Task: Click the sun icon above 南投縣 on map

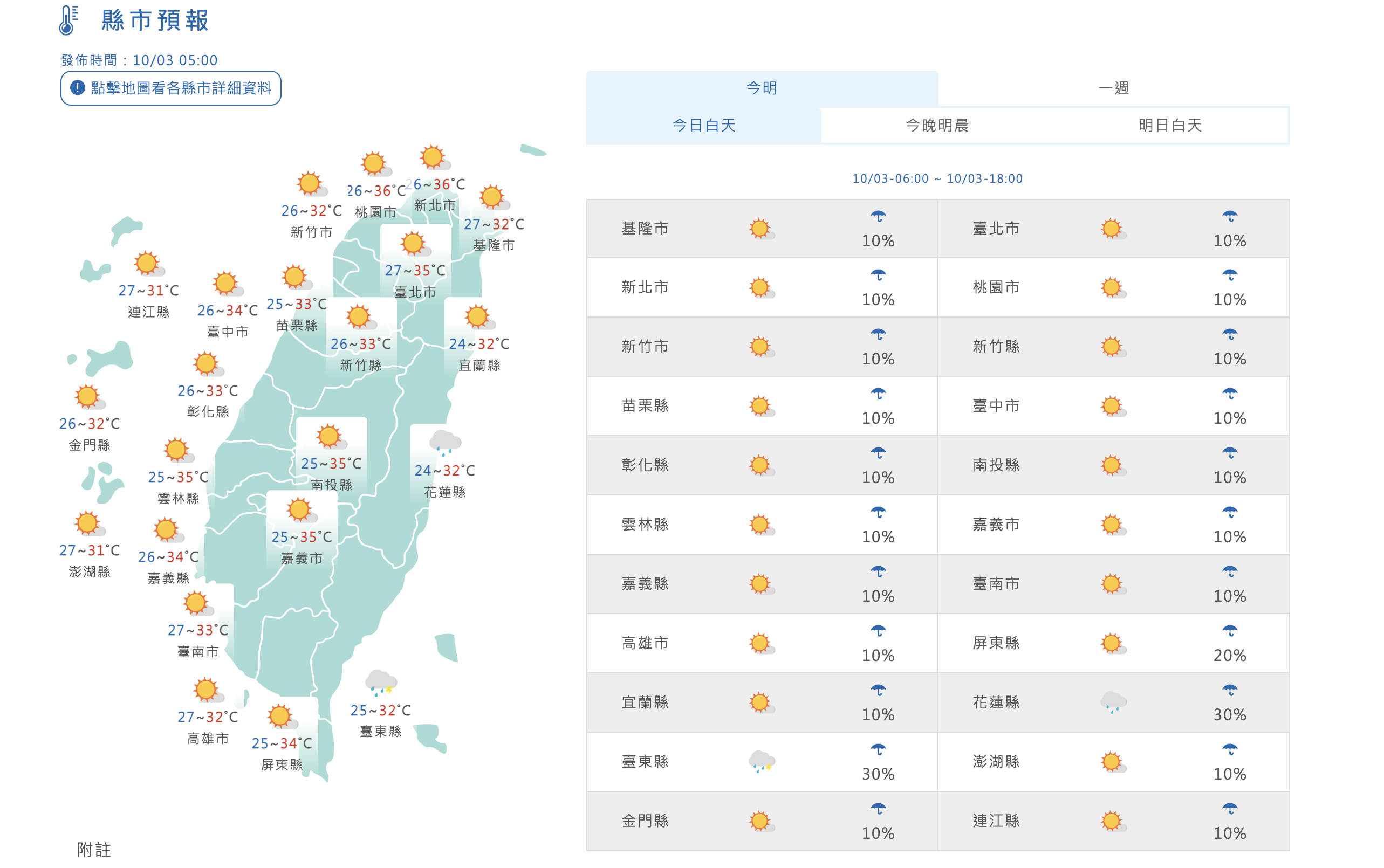Action: point(330,437)
